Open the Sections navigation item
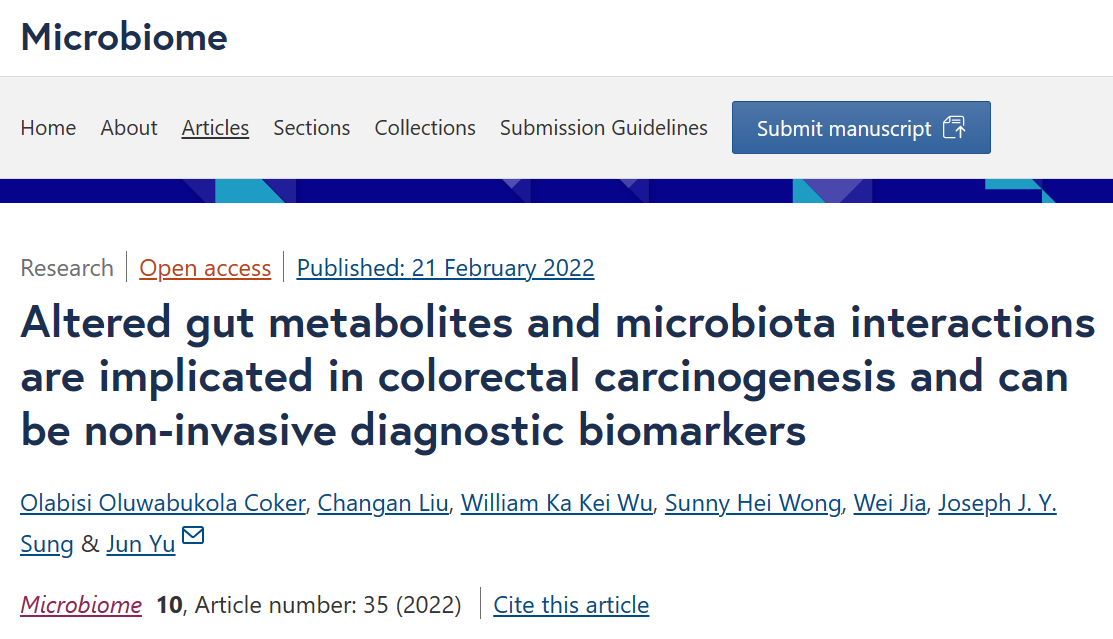Image resolution: width=1113 pixels, height=639 pixels. tap(312, 128)
